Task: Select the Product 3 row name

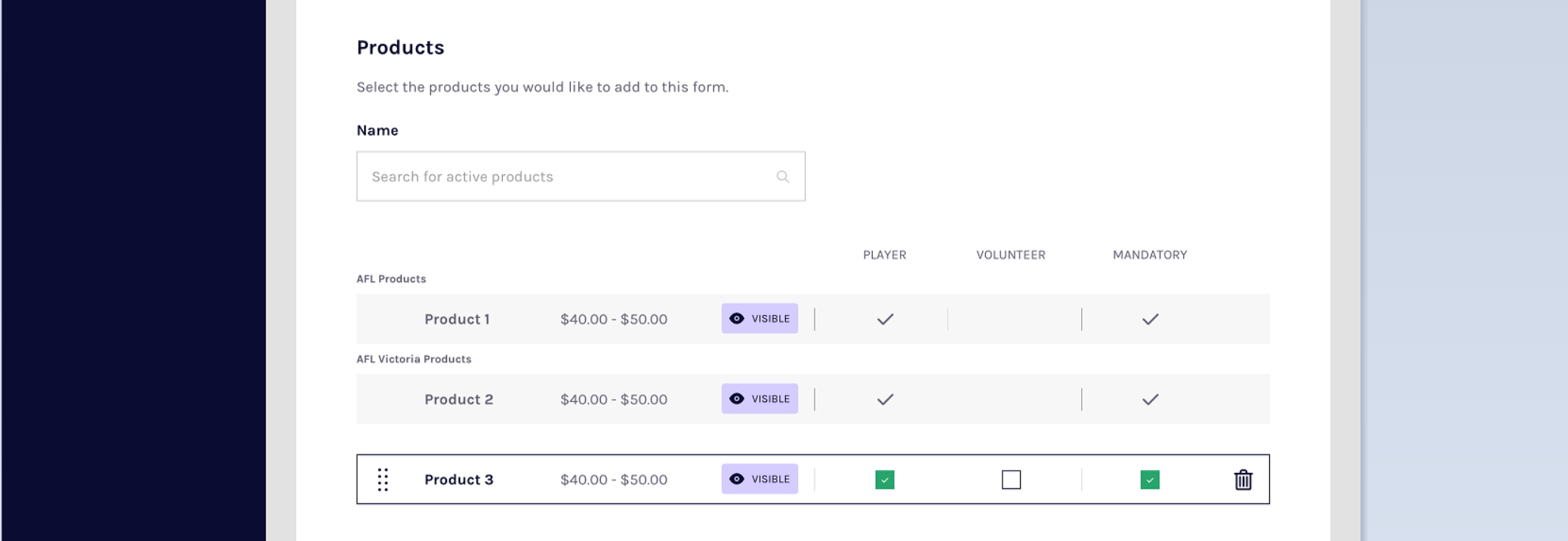Action: [x=458, y=480]
